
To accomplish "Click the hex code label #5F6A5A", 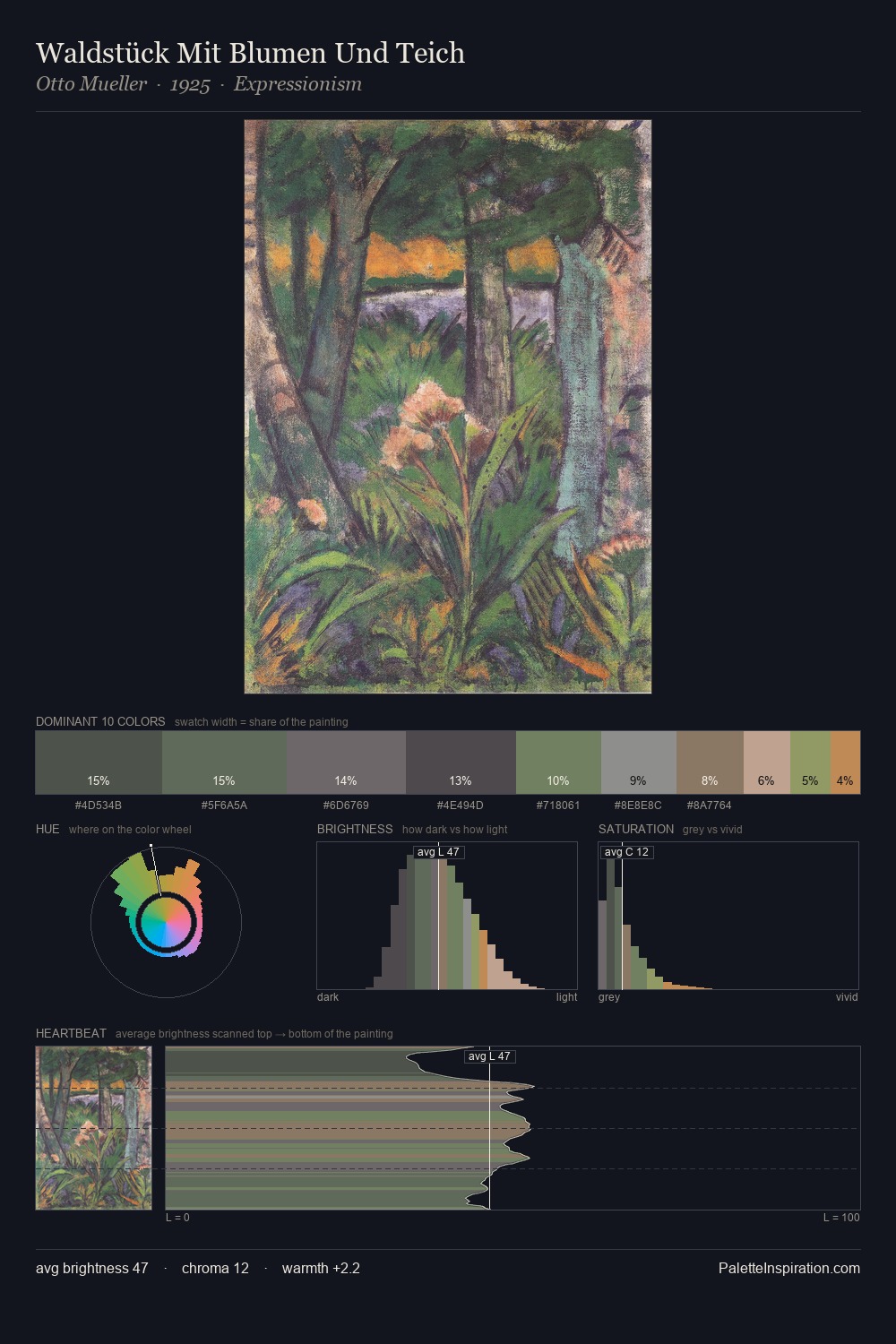I will (x=224, y=806).
